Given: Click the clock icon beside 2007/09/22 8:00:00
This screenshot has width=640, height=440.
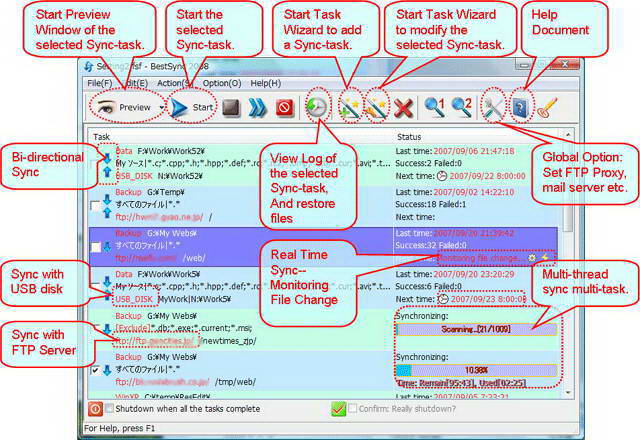Looking at the screenshot, I should [442, 176].
